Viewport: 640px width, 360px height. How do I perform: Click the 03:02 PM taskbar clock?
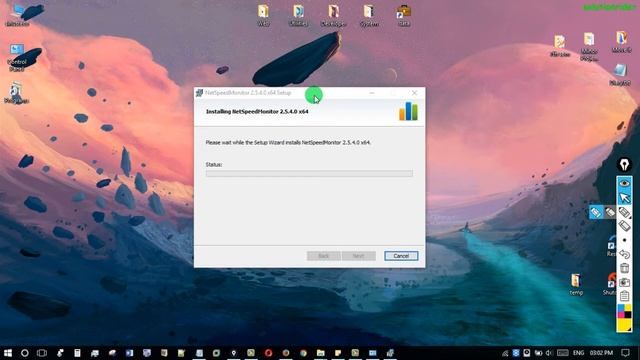click(601, 353)
